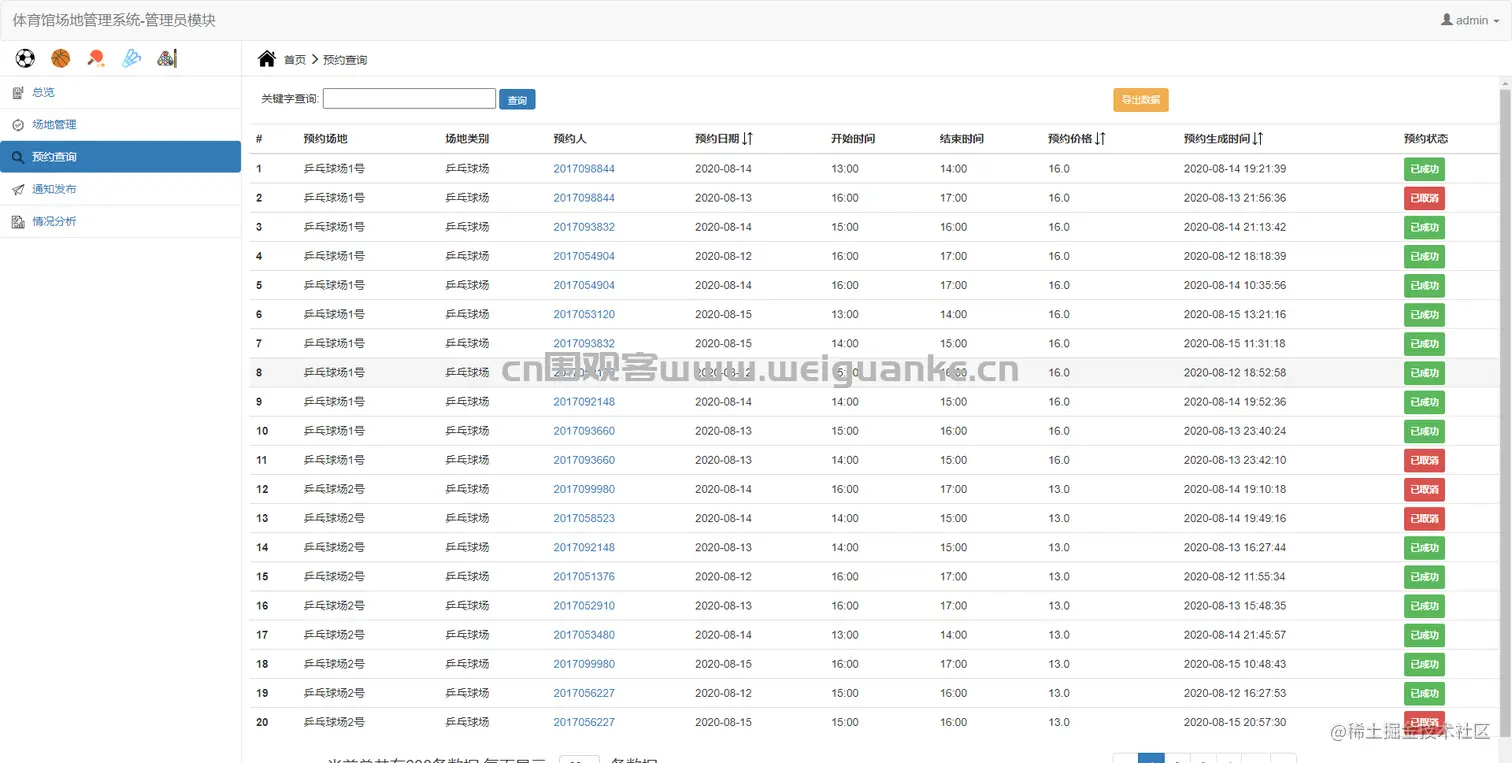Open user 2017058523 in row 13
Image resolution: width=1512 pixels, height=763 pixels.
click(x=584, y=518)
